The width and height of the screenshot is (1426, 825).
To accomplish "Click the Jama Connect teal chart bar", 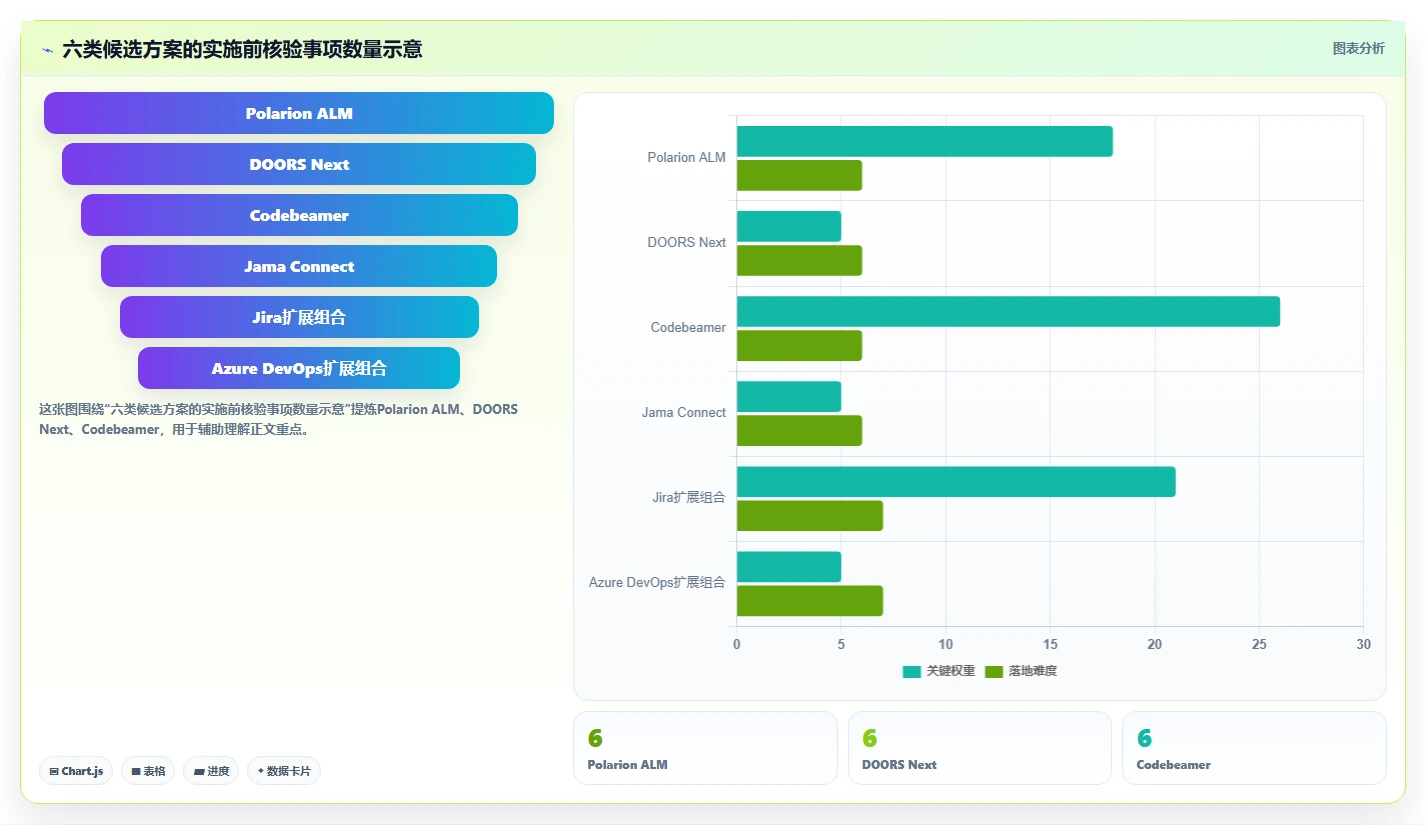I will pyautogui.click(x=789, y=396).
